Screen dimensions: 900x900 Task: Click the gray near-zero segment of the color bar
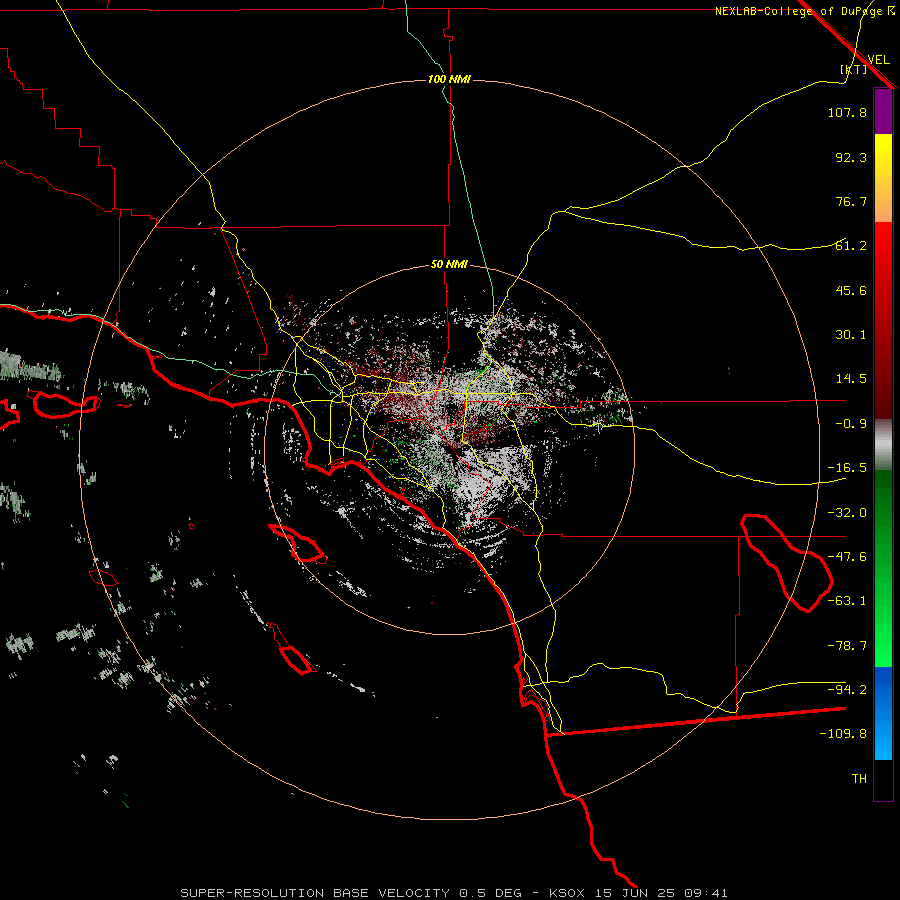coord(883,444)
